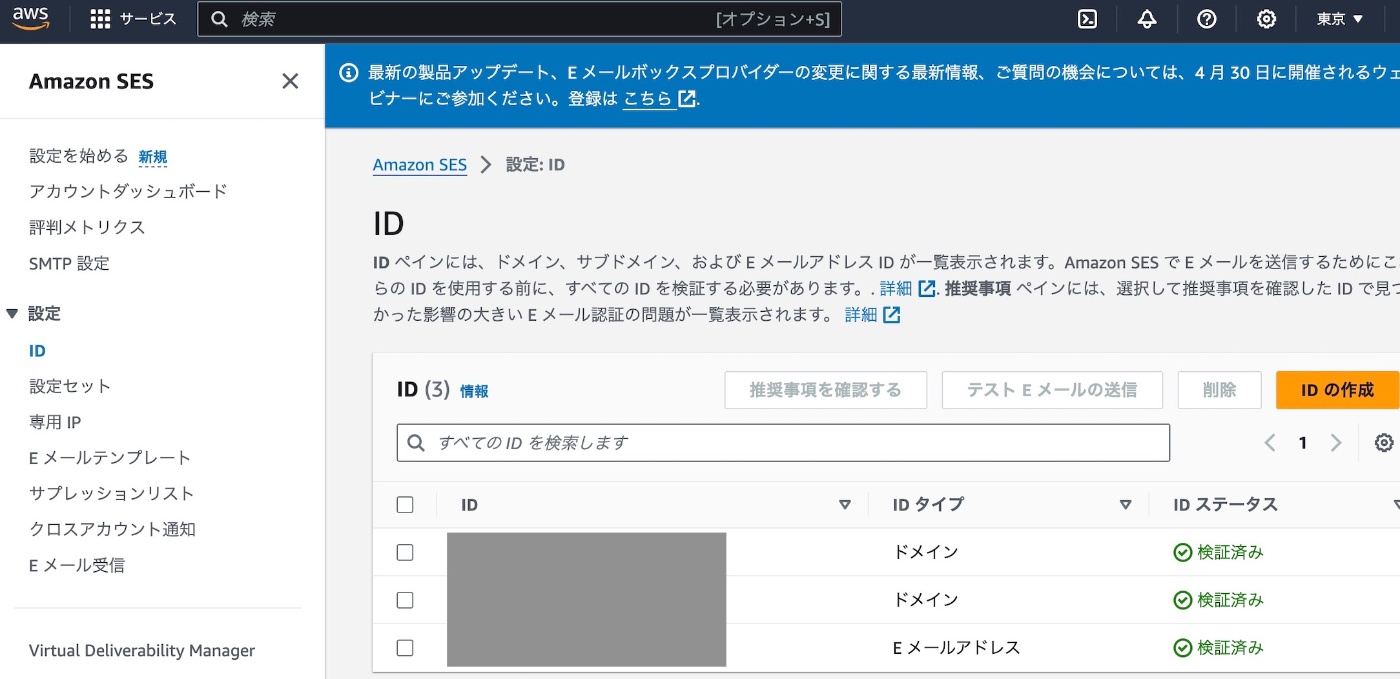Follow the こちら link in banner

pyautogui.click(x=648, y=99)
